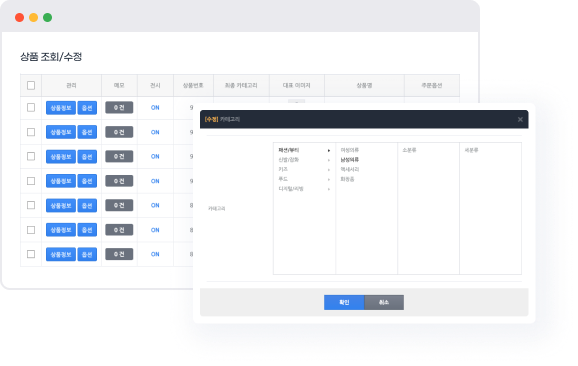
Task: Click the green macOS window button
Action: coord(48,17)
